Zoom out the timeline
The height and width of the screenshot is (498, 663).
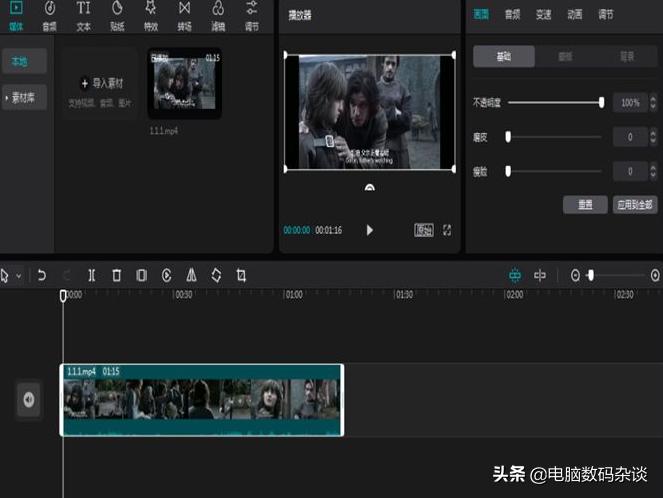pos(575,276)
